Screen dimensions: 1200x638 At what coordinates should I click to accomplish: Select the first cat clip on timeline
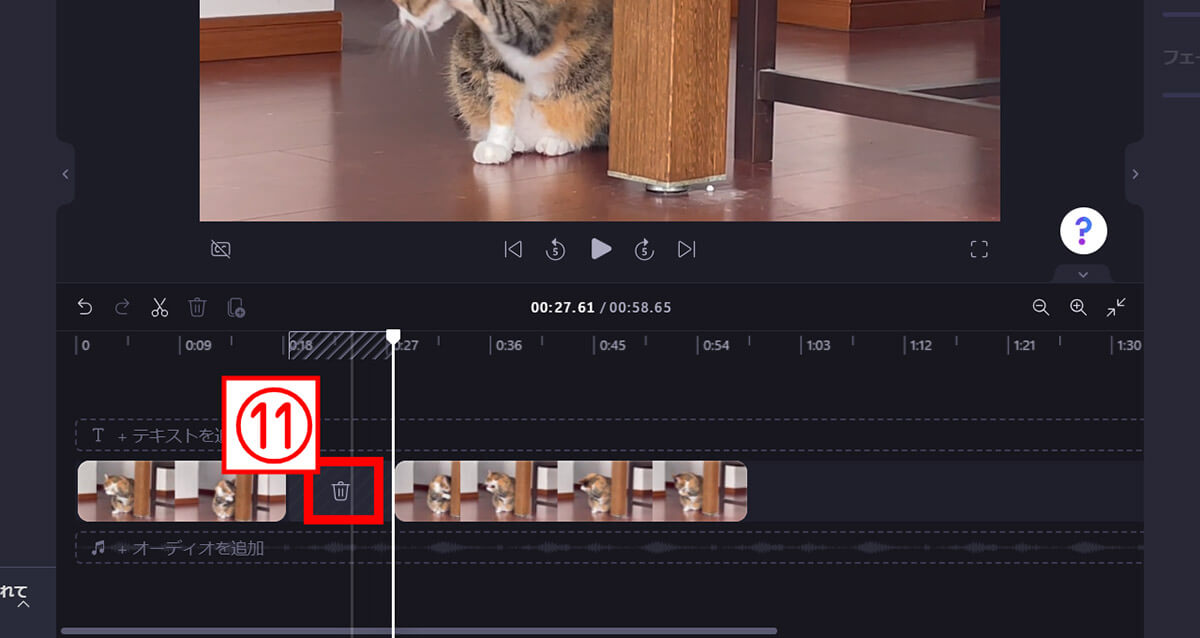pyautogui.click(x=181, y=491)
